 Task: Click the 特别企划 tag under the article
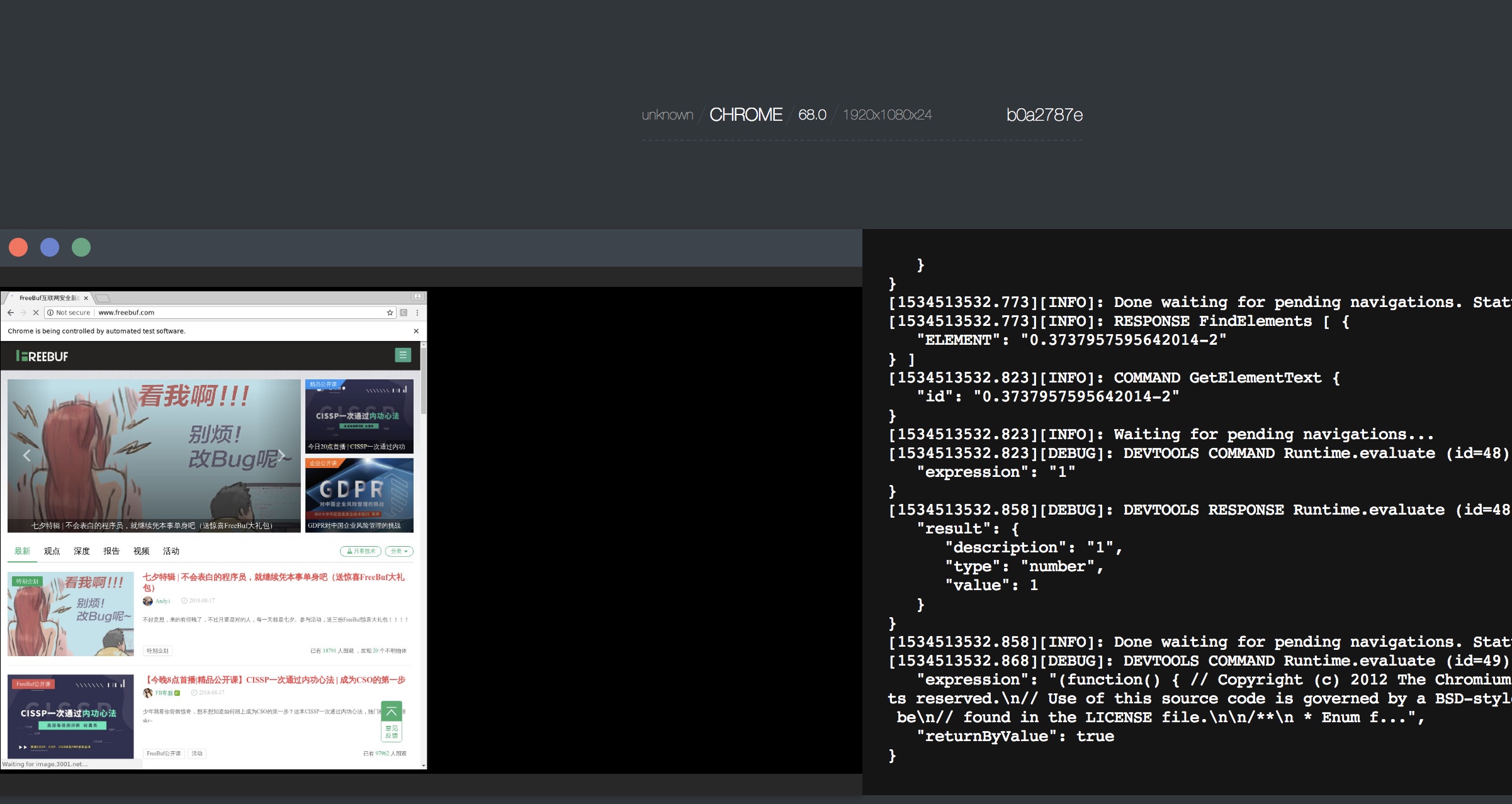[157, 651]
